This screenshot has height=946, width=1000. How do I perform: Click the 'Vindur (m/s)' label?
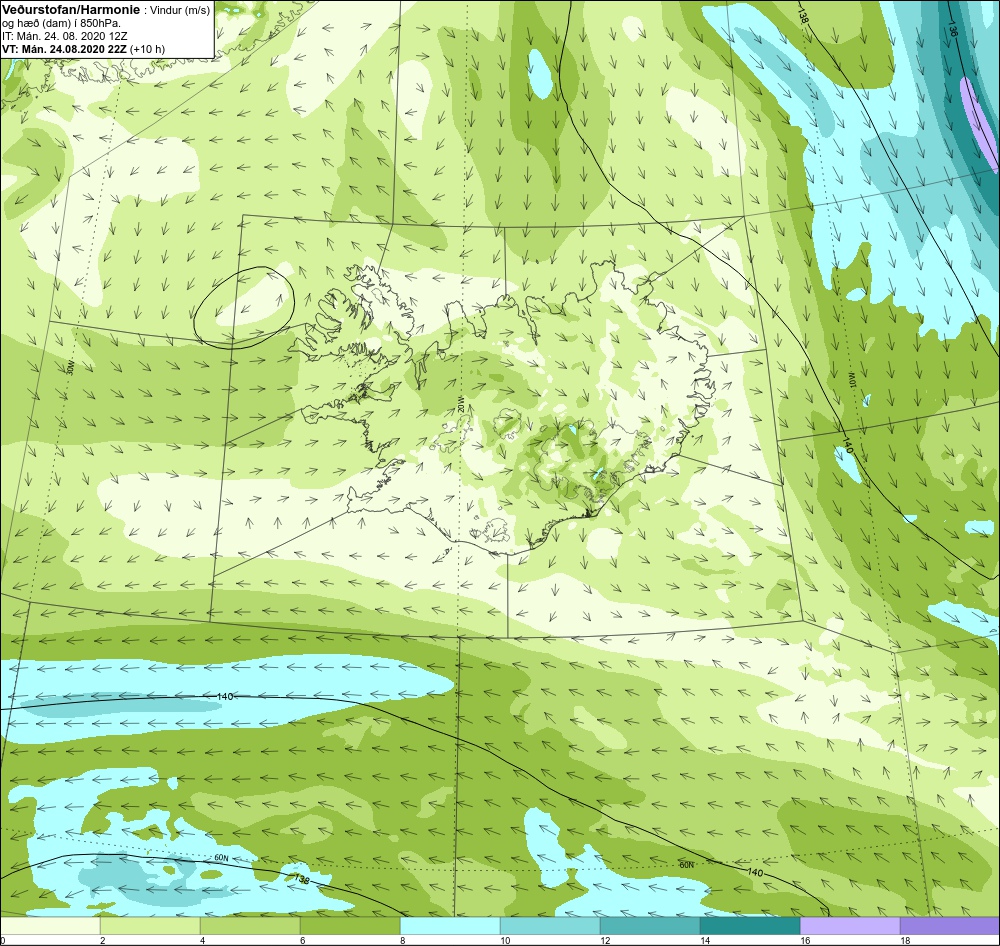click(179, 11)
